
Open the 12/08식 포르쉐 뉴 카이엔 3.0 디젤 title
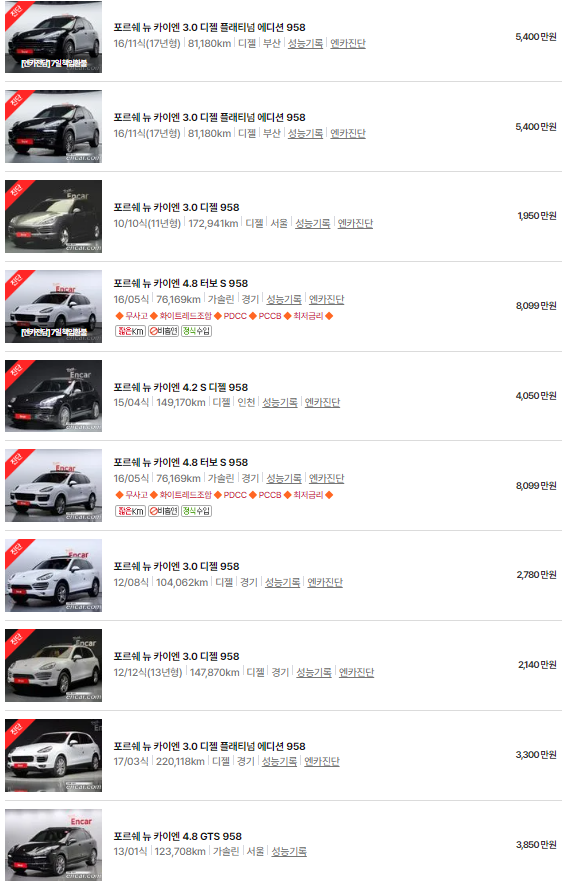click(x=176, y=566)
